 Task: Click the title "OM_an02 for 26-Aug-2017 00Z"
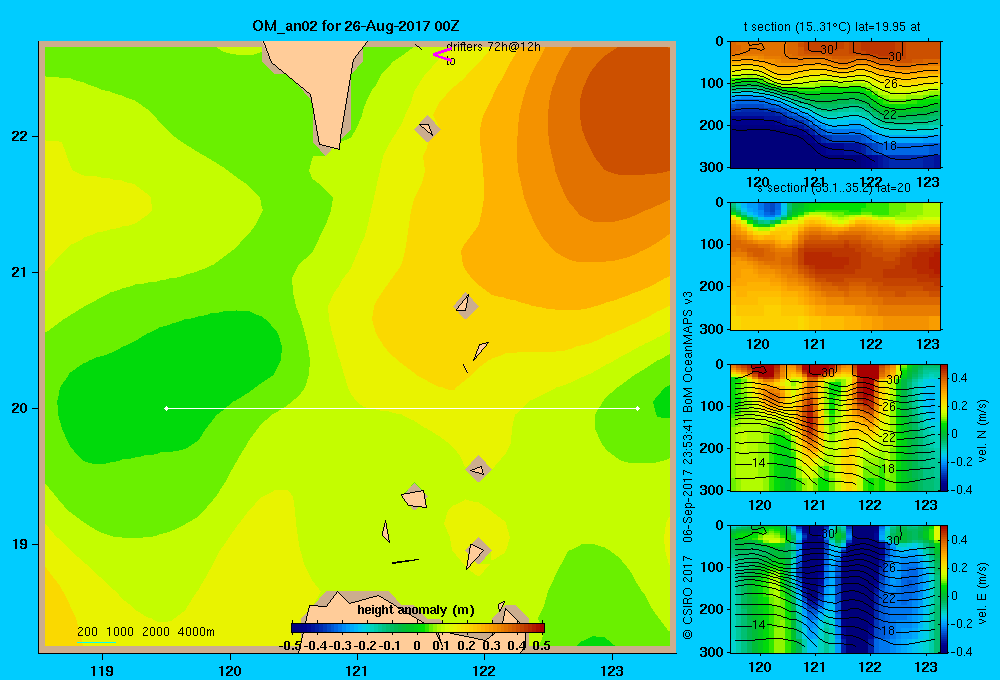pos(355,26)
